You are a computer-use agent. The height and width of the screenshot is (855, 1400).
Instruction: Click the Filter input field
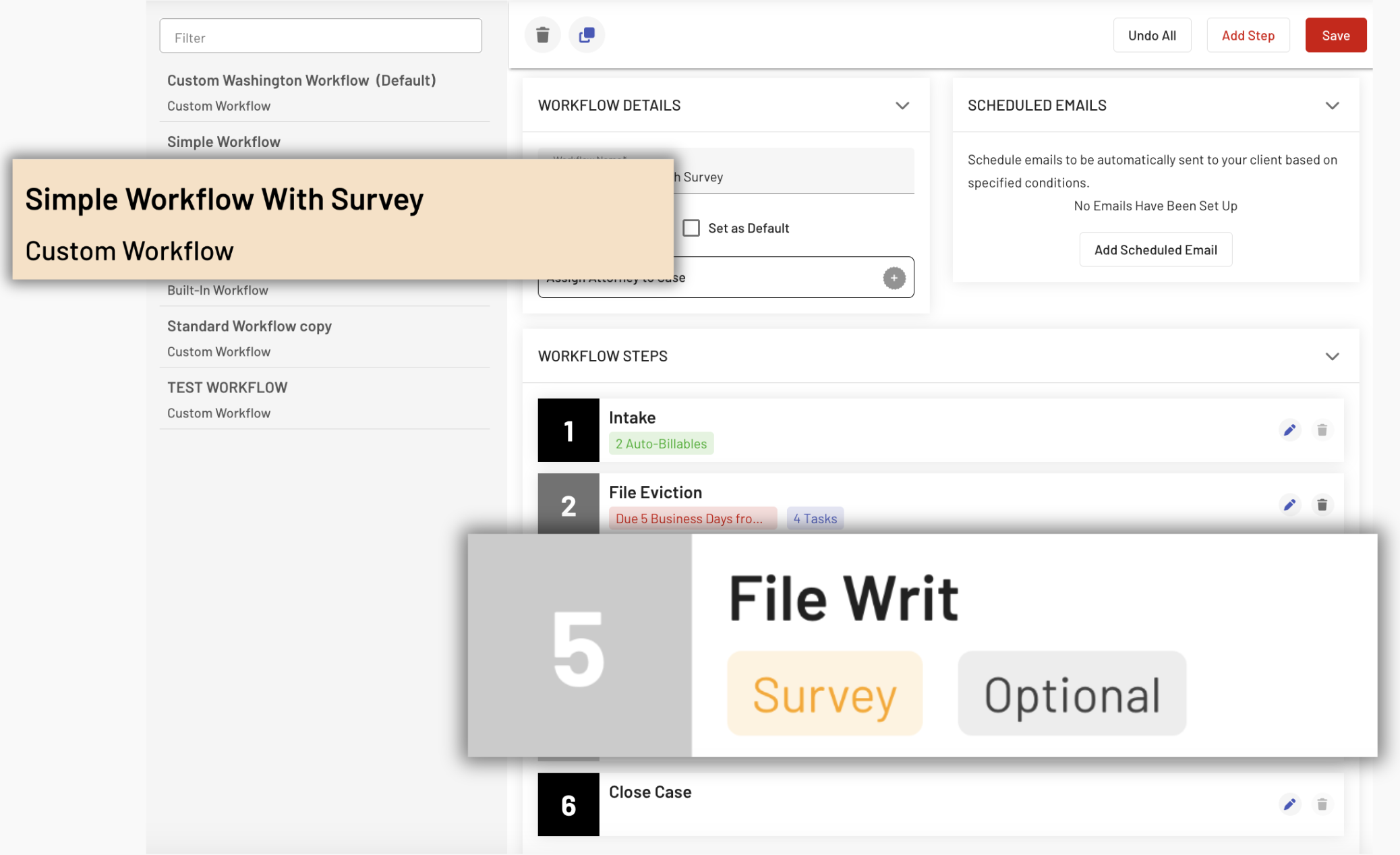click(x=320, y=37)
